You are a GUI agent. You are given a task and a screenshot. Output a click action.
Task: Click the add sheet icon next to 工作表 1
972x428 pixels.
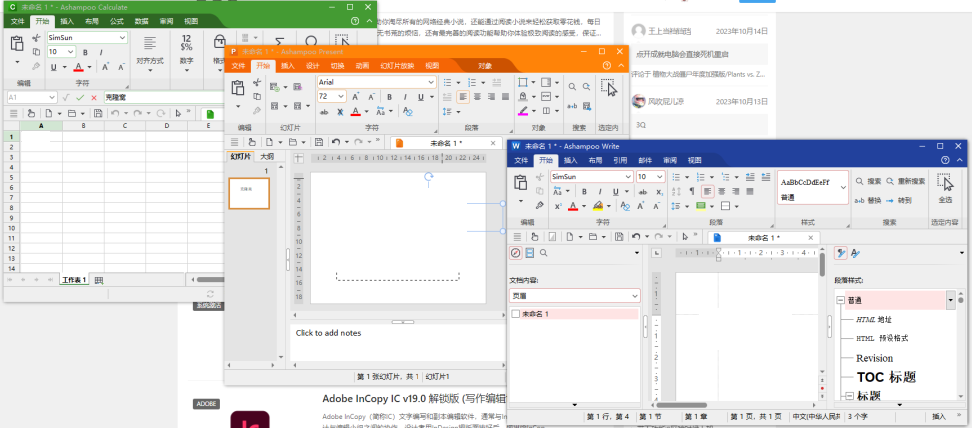[99, 280]
